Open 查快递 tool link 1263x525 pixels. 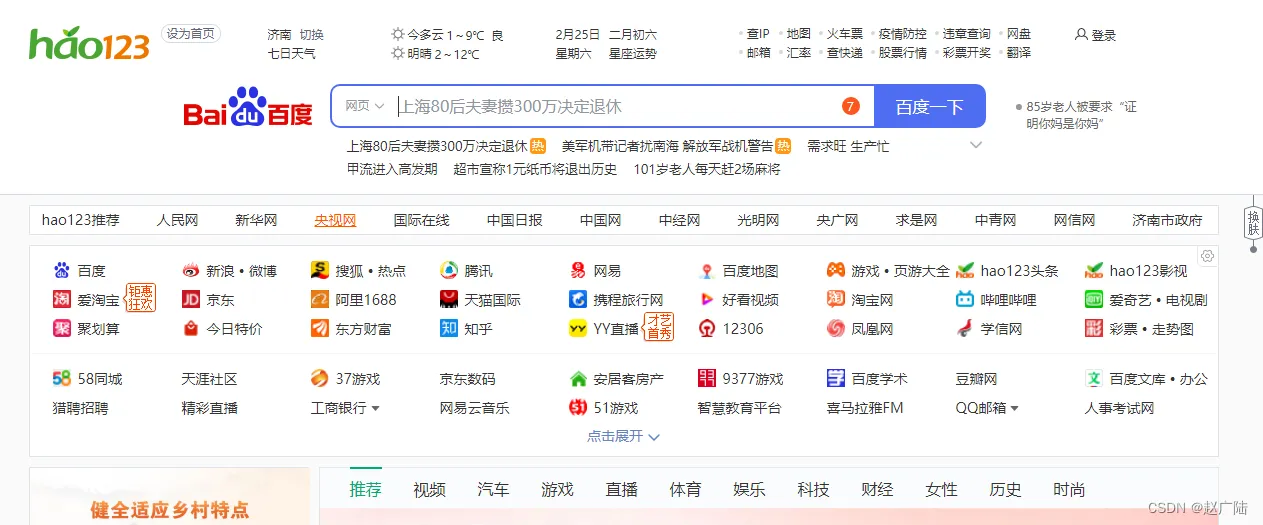844,53
